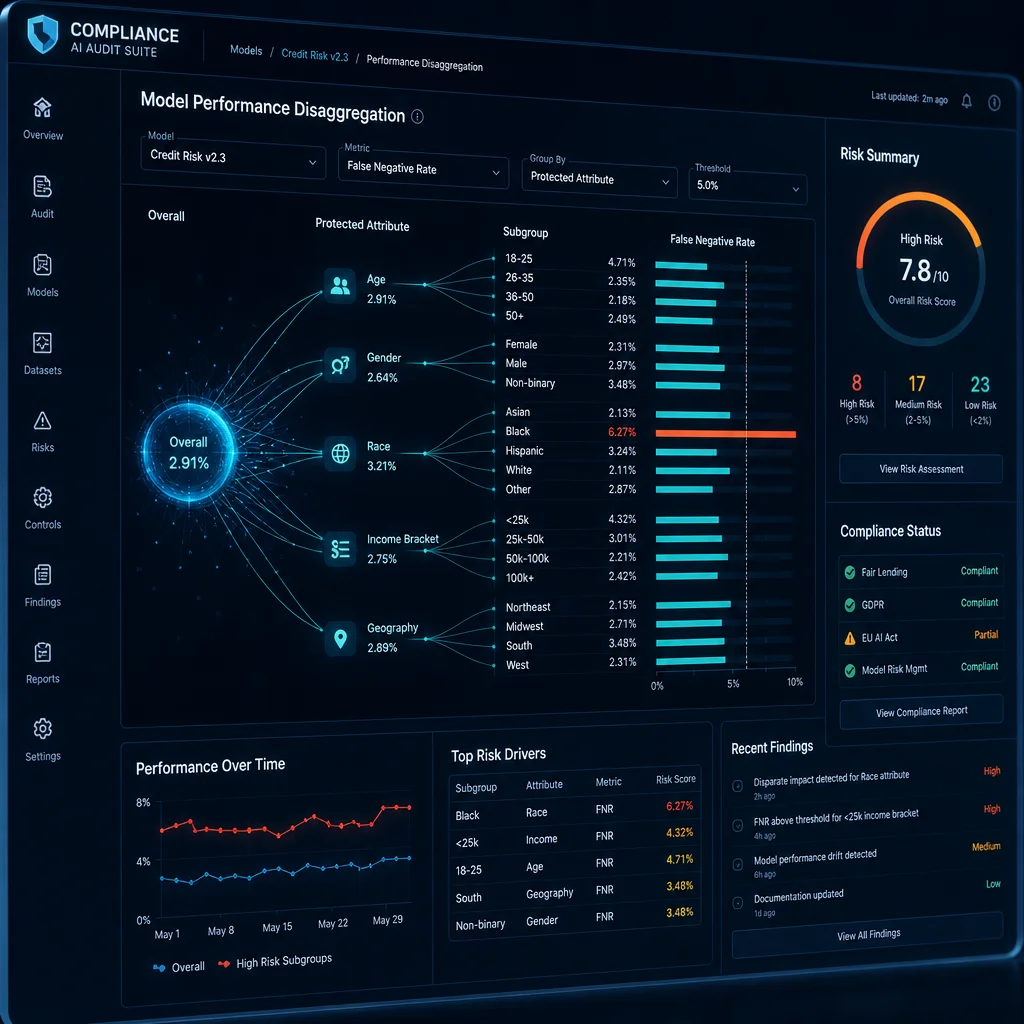Open the Threshold 5.0% dropdown
The width and height of the screenshot is (1024, 1024).
[748, 186]
